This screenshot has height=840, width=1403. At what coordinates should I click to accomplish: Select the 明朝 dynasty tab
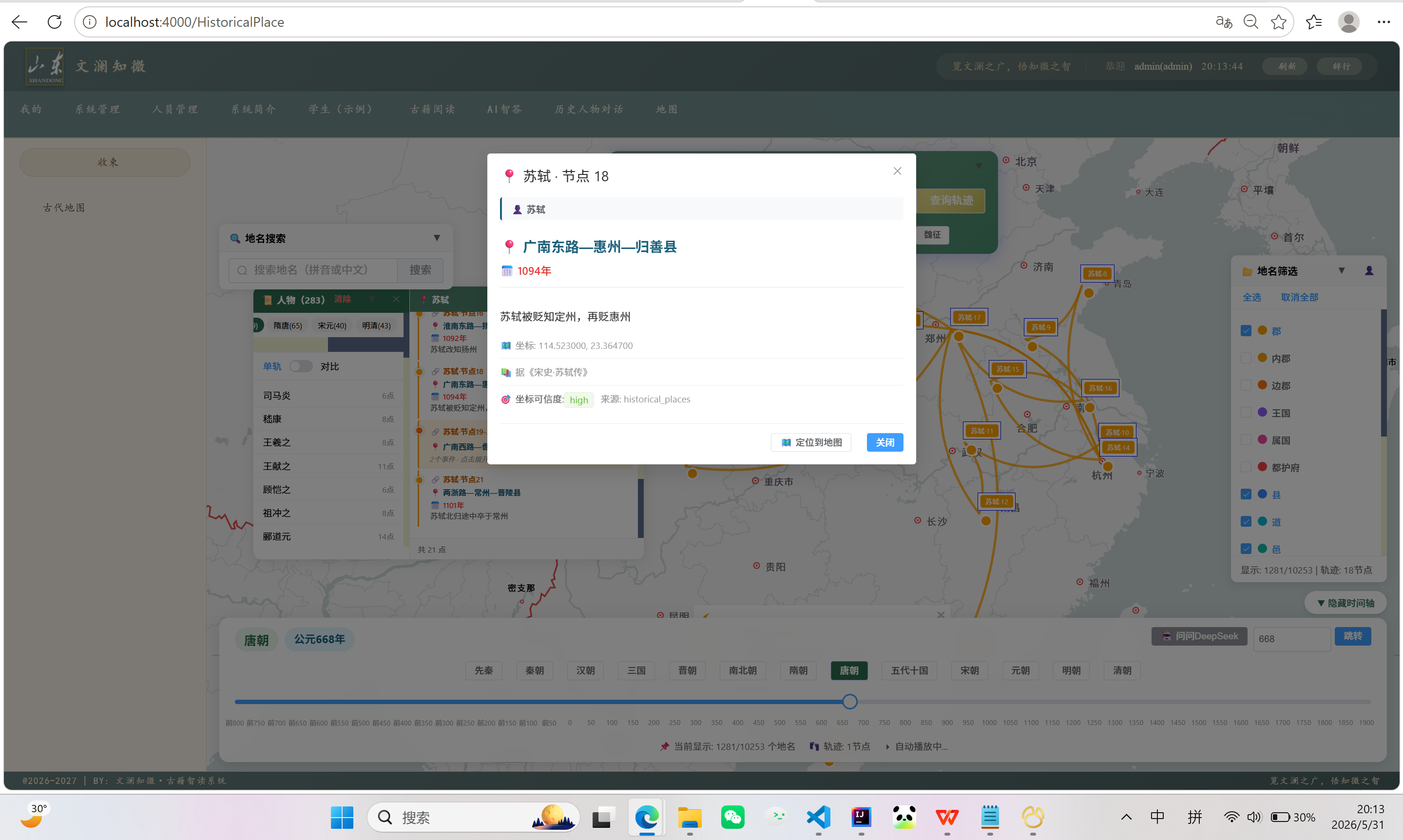[1071, 671]
